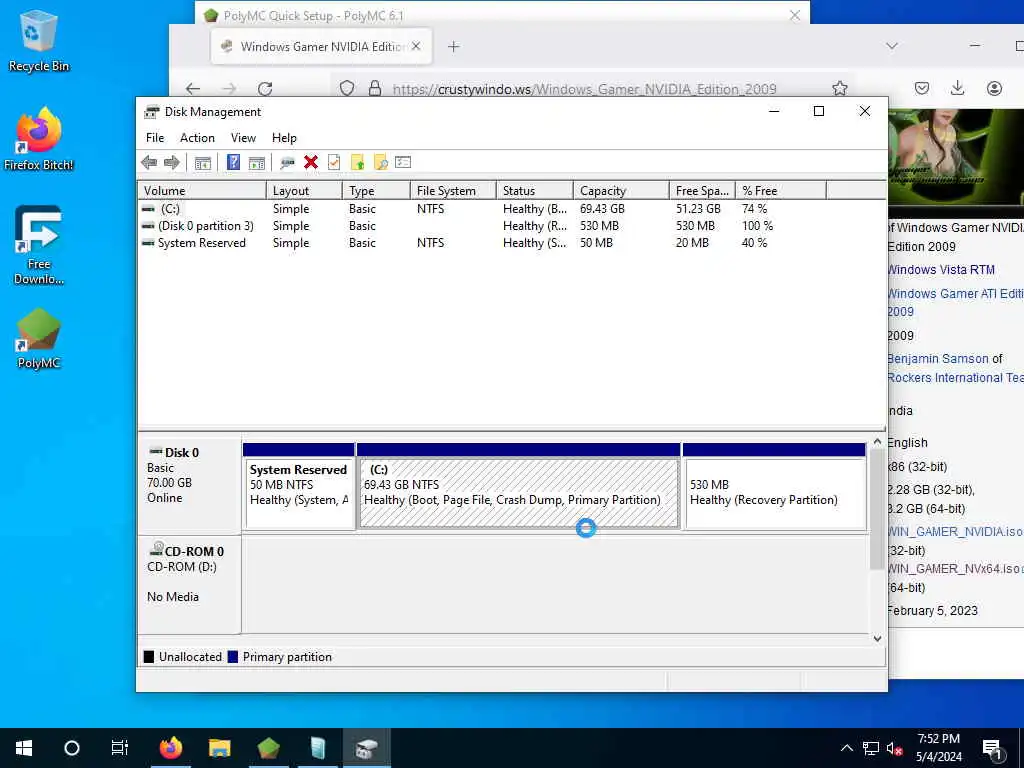Click the Primary partition blue legend swatch
The width and height of the screenshot is (1024, 768).
[232, 657]
